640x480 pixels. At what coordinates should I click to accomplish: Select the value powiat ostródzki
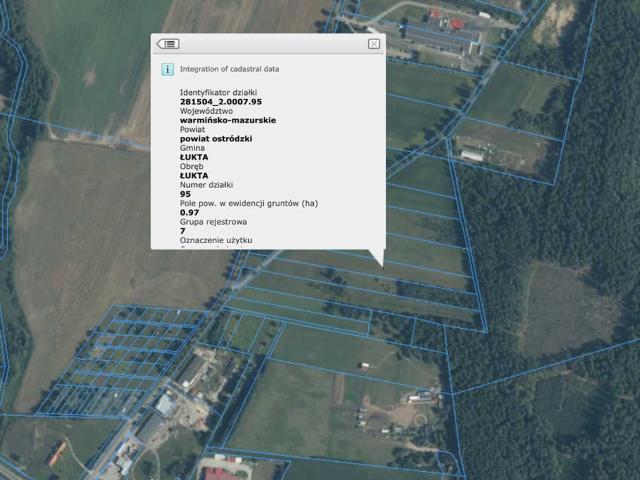coord(216,139)
